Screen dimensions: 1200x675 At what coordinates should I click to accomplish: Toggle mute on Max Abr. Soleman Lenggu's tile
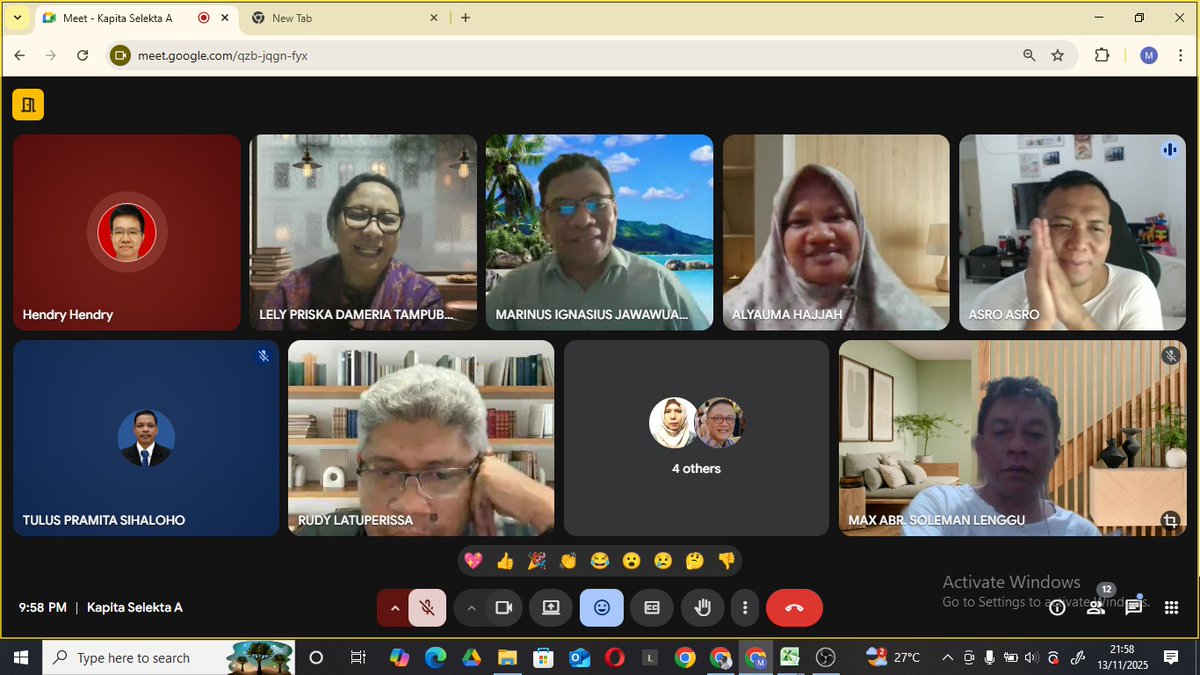coord(1169,355)
